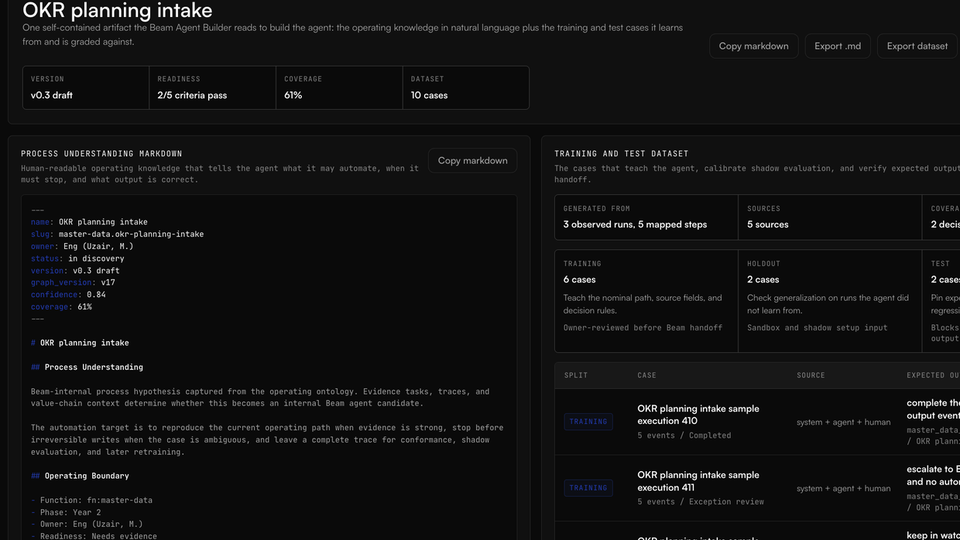Sort by the SOURCE column header
Viewport: 960px width, 540px height.
tap(811, 375)
